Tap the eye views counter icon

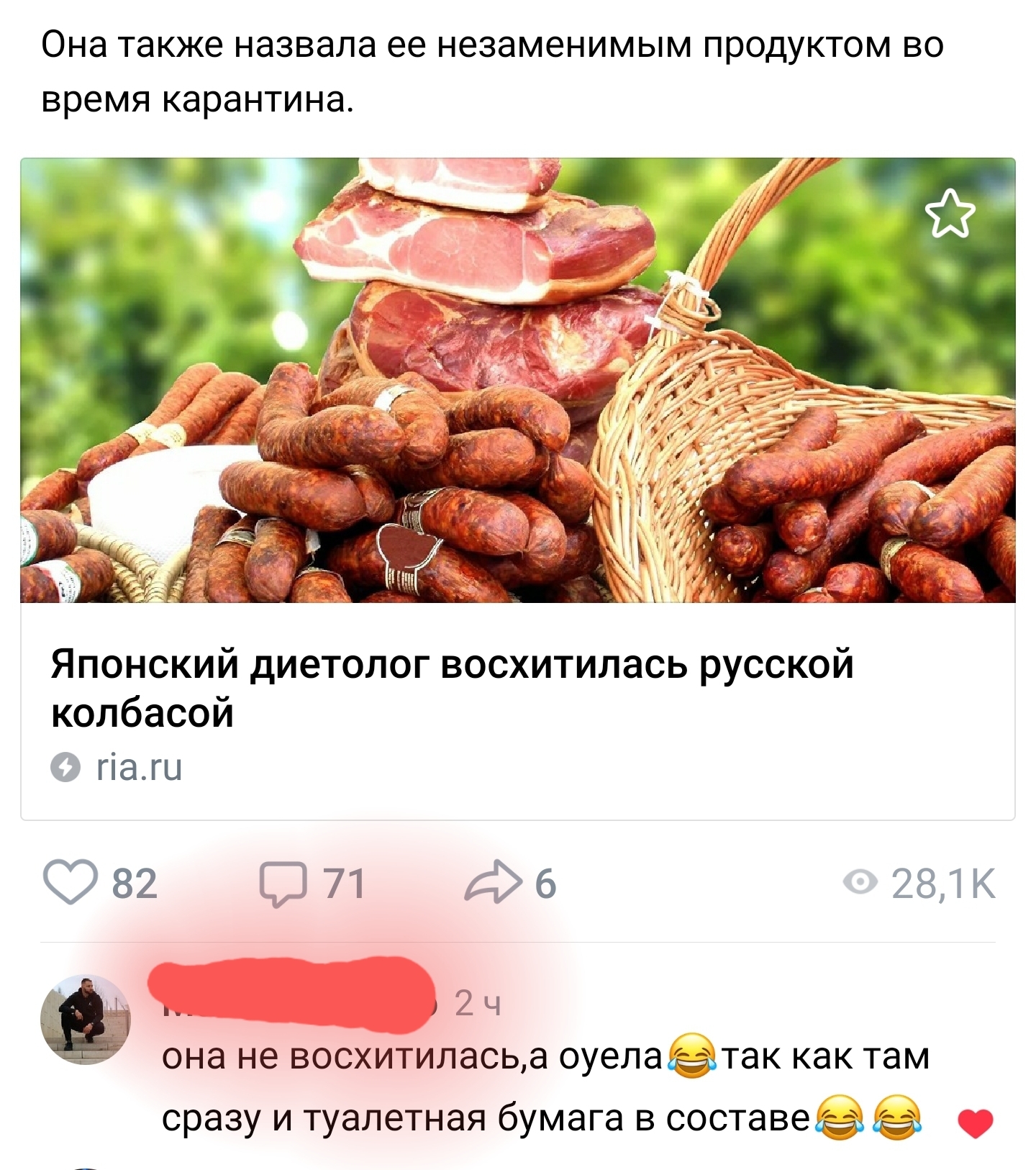coord(860,883)
